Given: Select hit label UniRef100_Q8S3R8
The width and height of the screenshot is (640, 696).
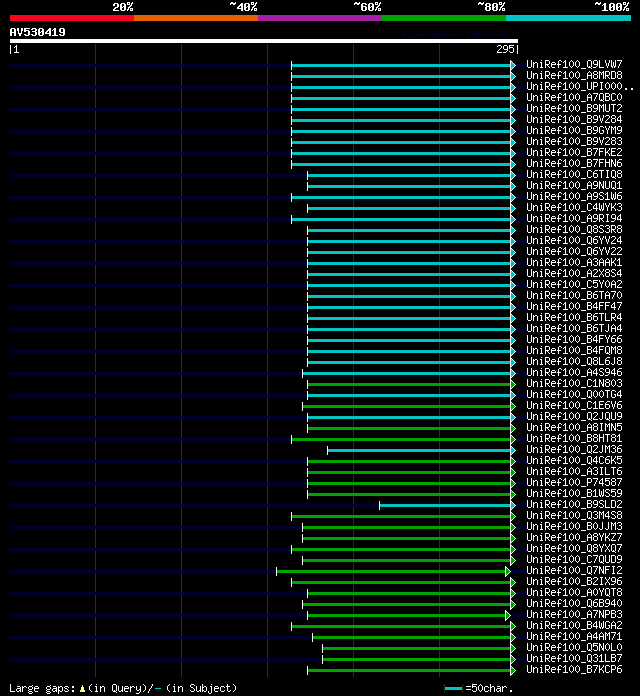Looking at the screenshot, I should point(574,229).
